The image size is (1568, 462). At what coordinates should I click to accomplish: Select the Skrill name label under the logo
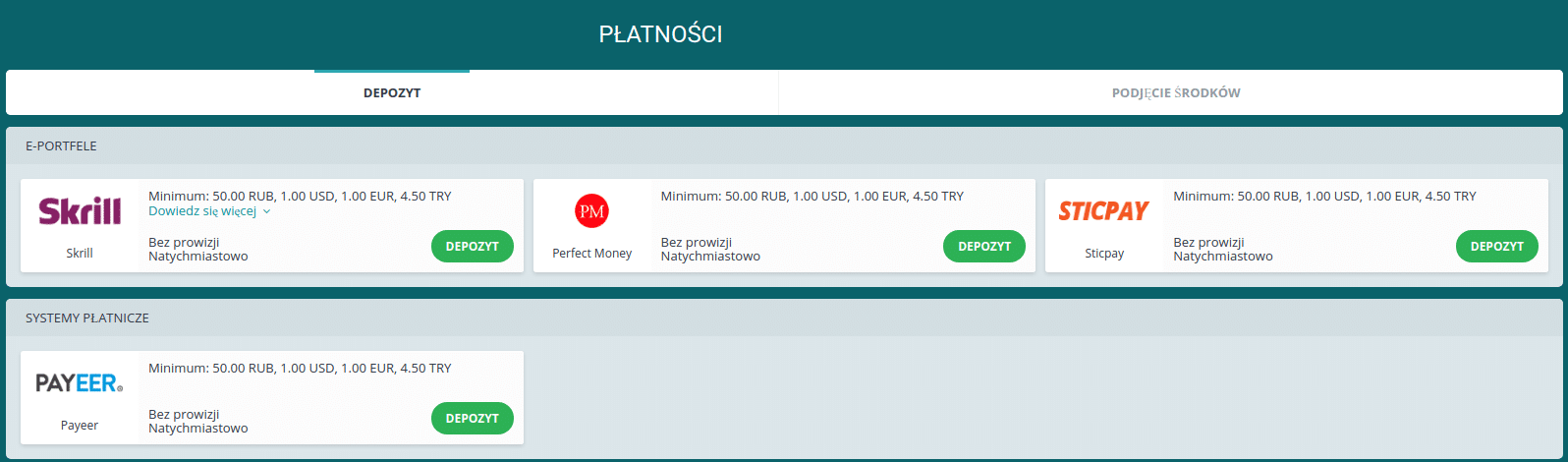click(80, 253)
